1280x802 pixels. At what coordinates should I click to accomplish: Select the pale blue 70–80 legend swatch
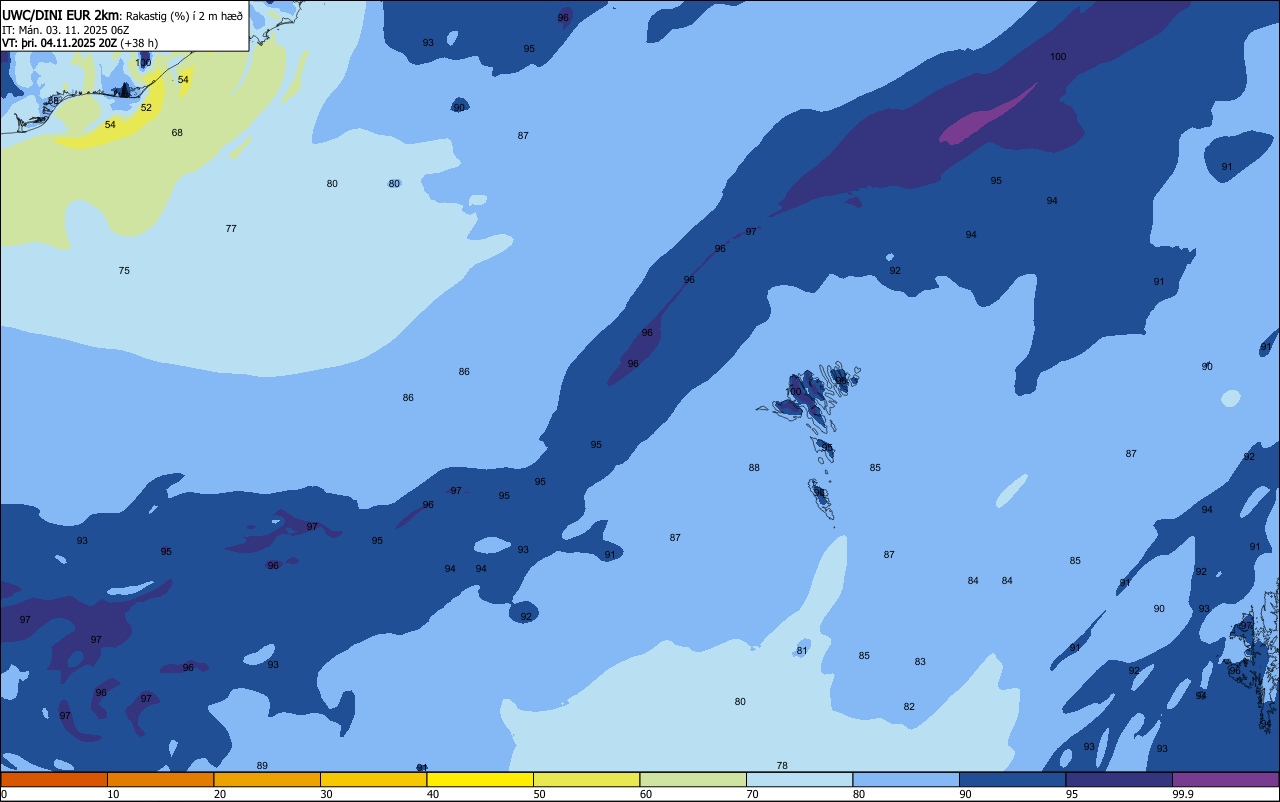point(799,779)
